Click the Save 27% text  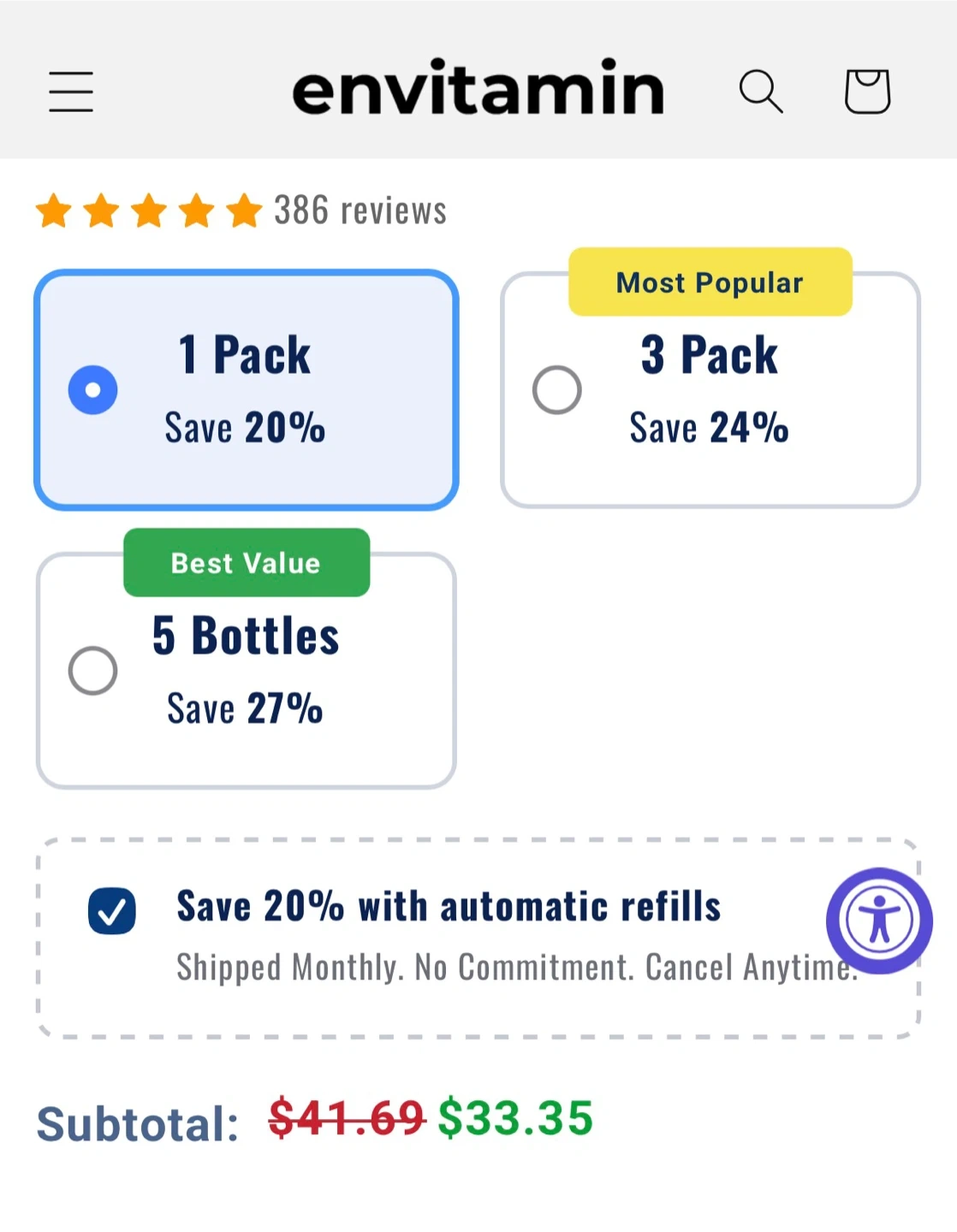(x=245, y=708)
